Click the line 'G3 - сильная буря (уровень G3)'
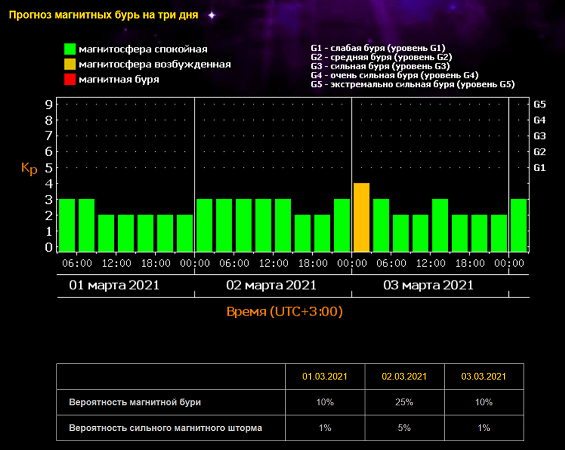 click(380, 66)
